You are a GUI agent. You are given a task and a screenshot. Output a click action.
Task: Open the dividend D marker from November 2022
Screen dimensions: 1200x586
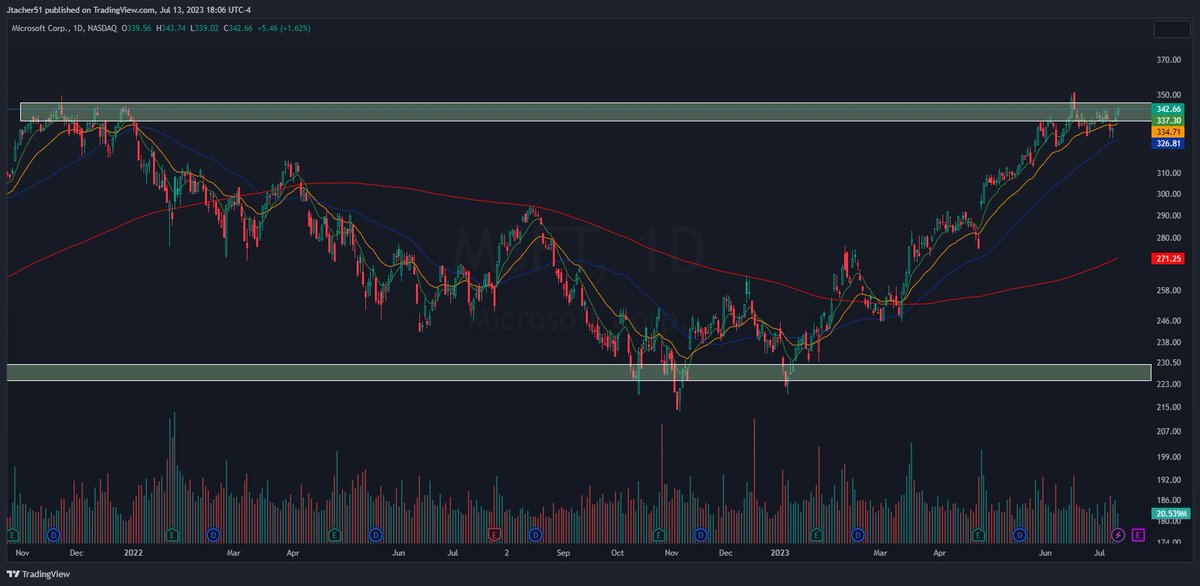click(x=701, y=535)
